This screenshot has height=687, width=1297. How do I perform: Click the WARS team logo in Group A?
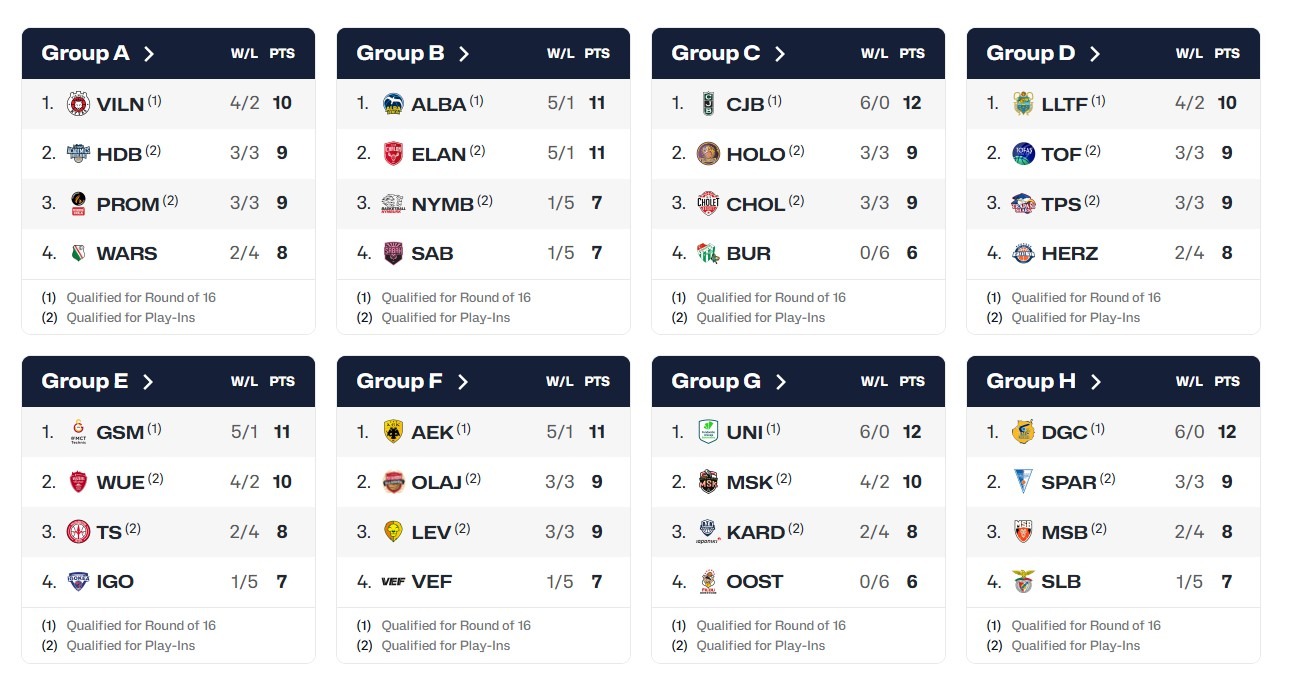pos(78,253)
